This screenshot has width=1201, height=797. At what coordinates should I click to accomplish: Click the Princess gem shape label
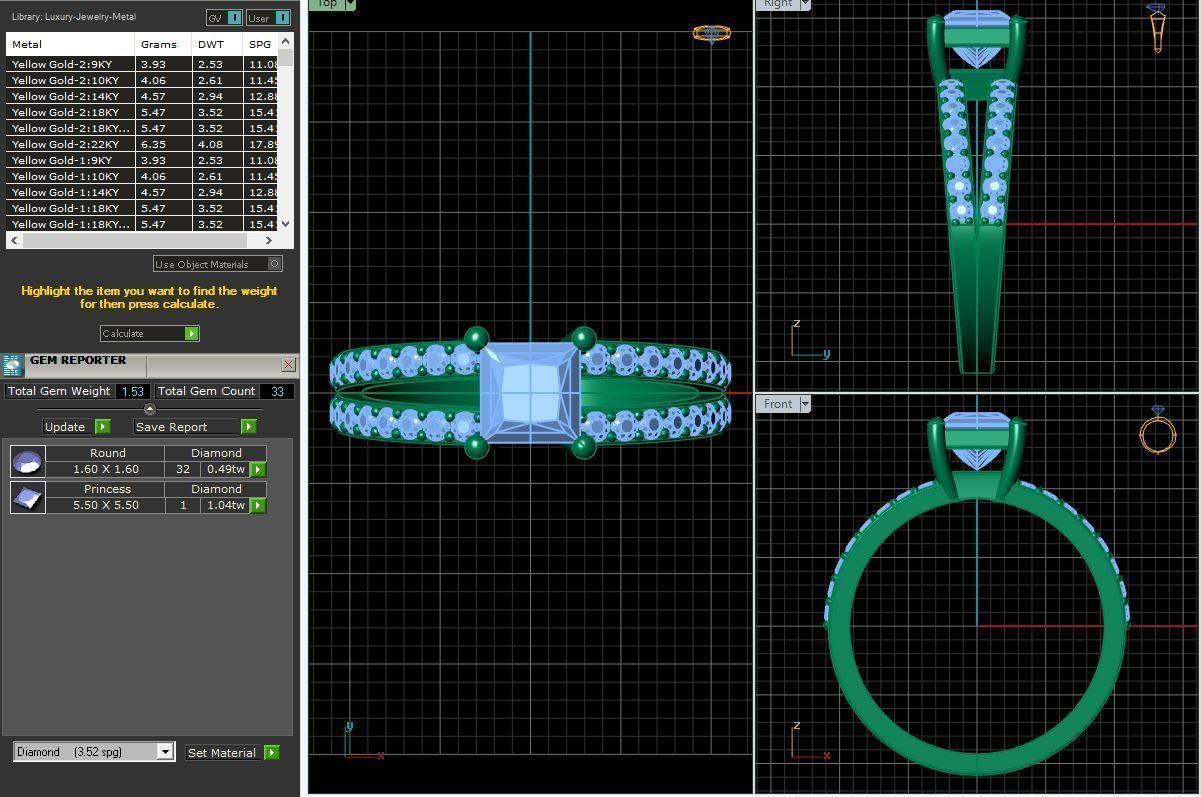[107, 489]
